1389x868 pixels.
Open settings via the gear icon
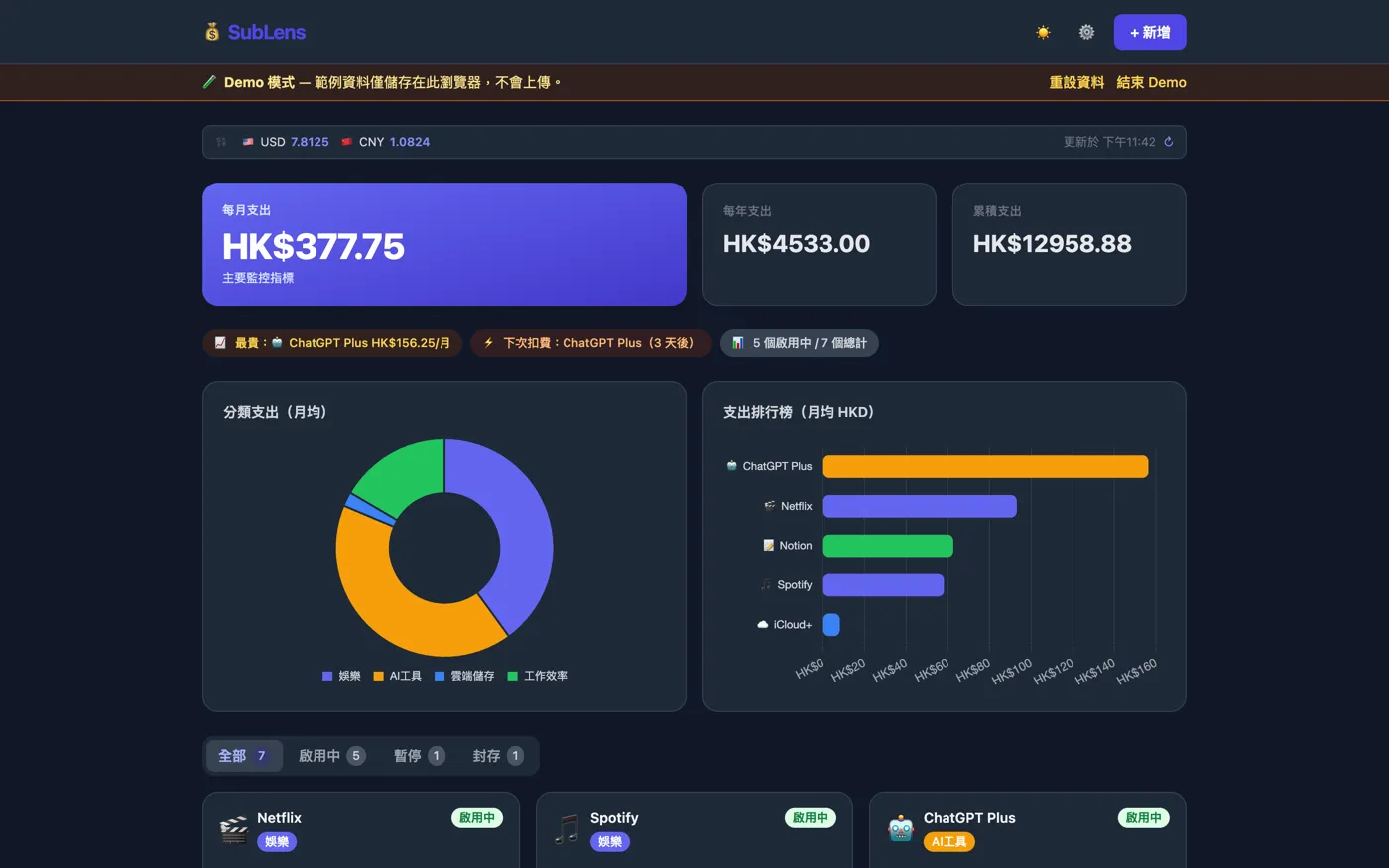(1086, 32)
